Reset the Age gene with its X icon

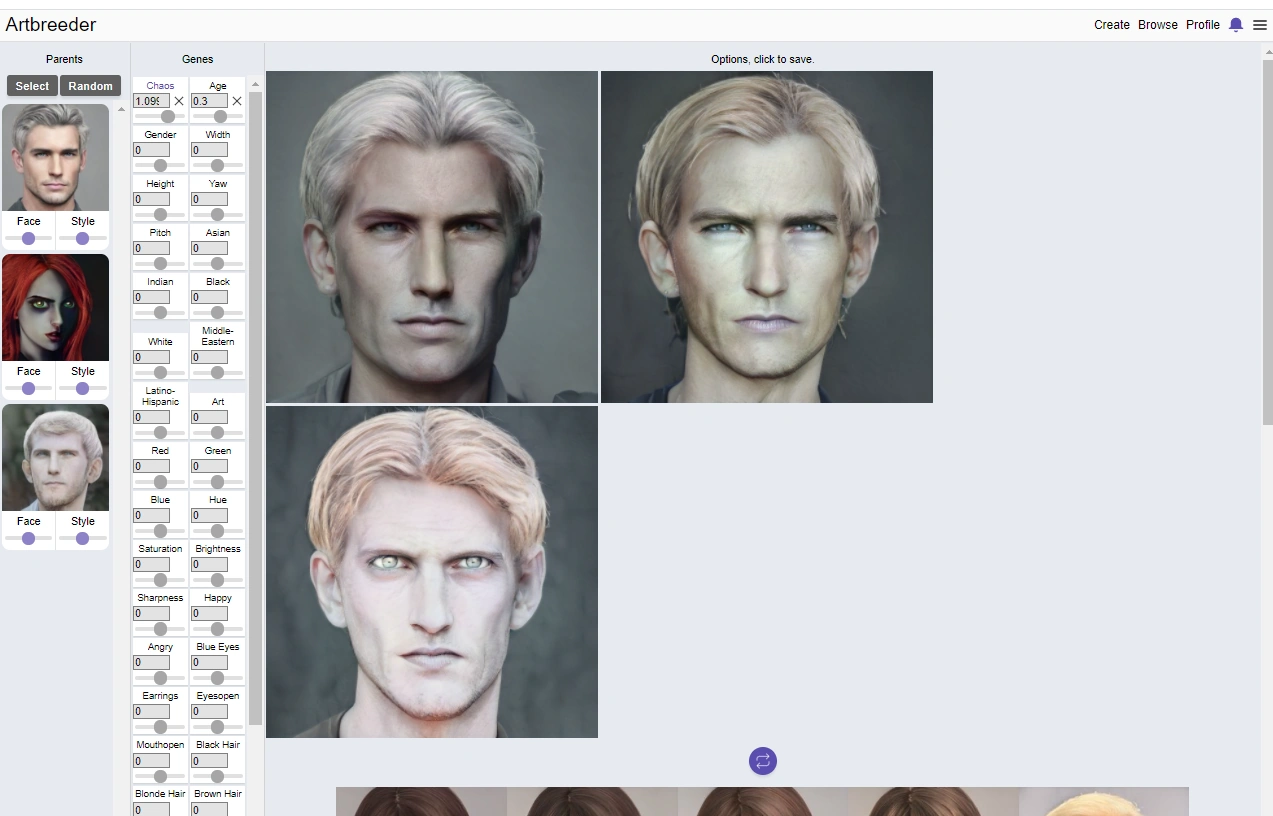pyautogui.click(x=237, y=101)
